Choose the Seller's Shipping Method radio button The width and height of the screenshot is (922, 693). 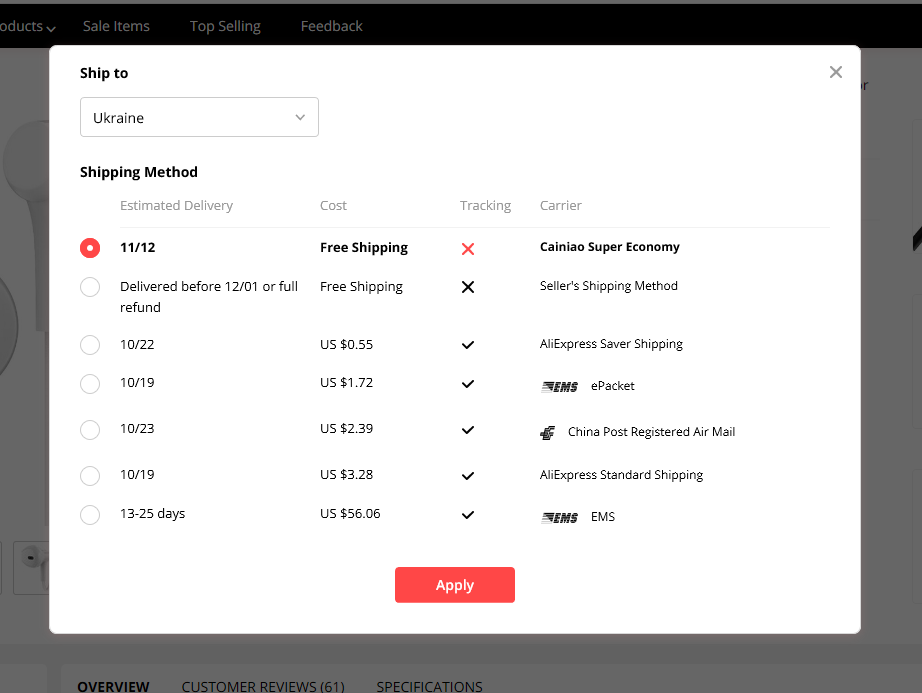90,287
